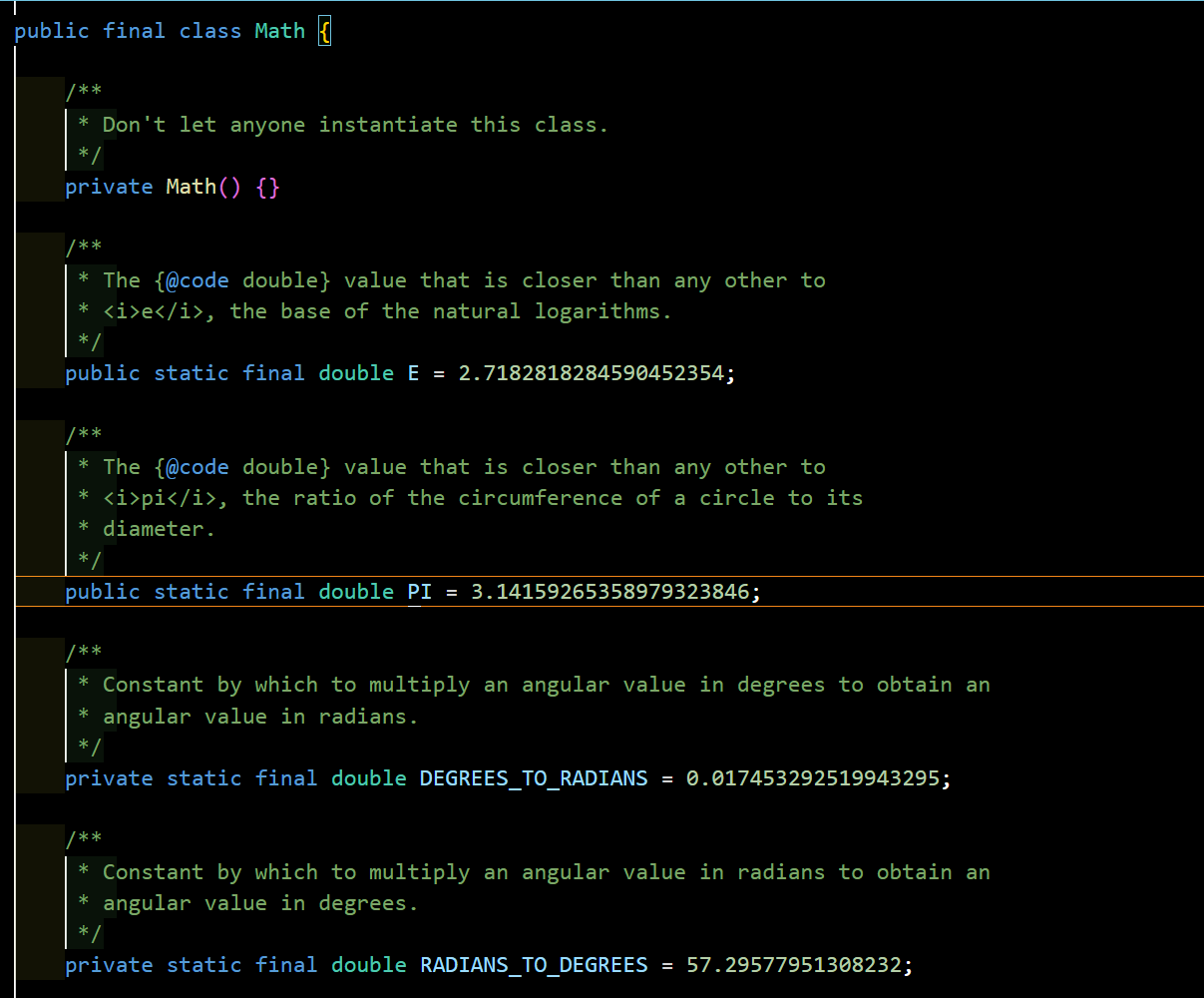Click the value 3.14159265358979323846
The height and width of the screenshot is (998, 1204).
(609, 592)
